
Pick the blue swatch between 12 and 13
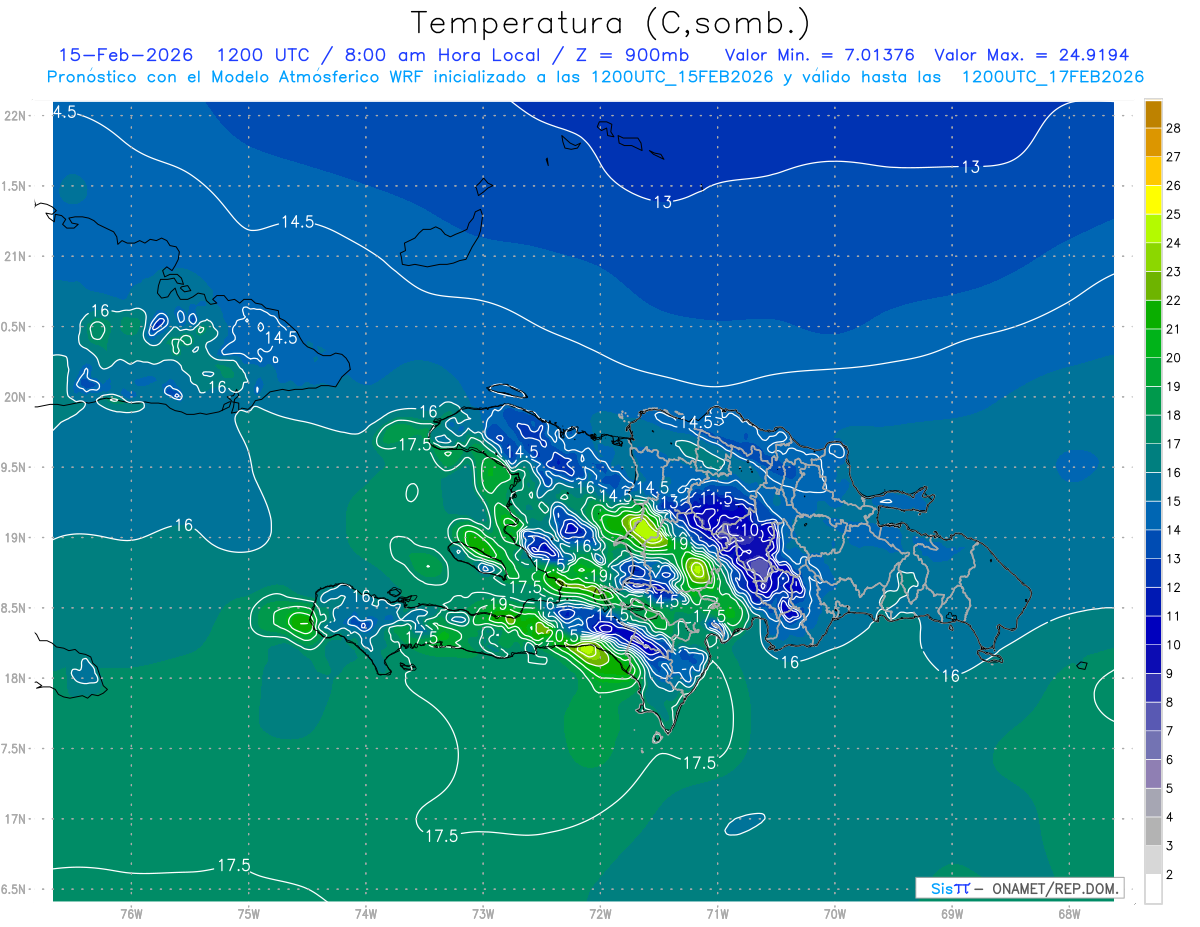coord(1154,573)
